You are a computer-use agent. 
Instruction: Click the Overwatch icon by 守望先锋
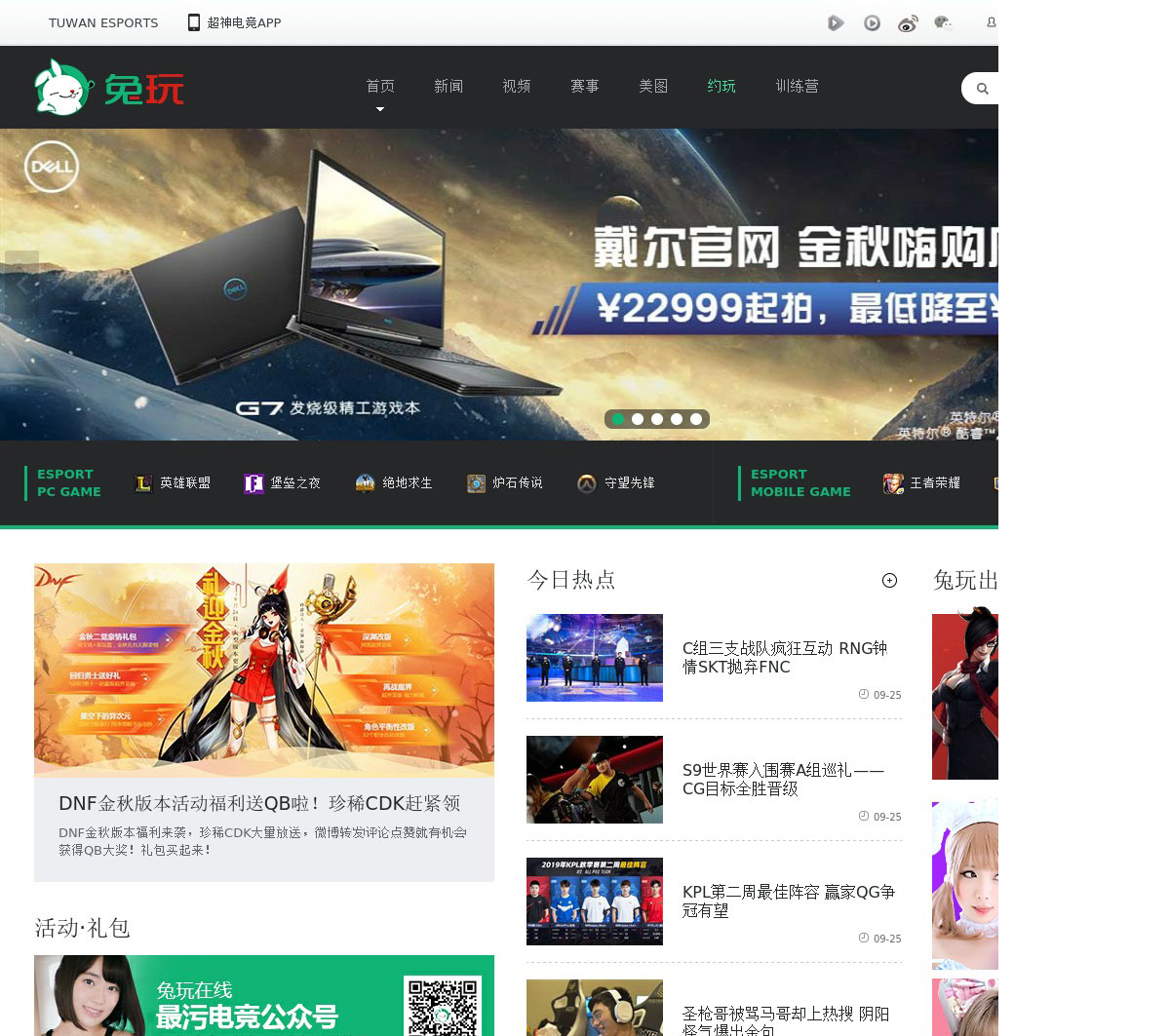586,483
